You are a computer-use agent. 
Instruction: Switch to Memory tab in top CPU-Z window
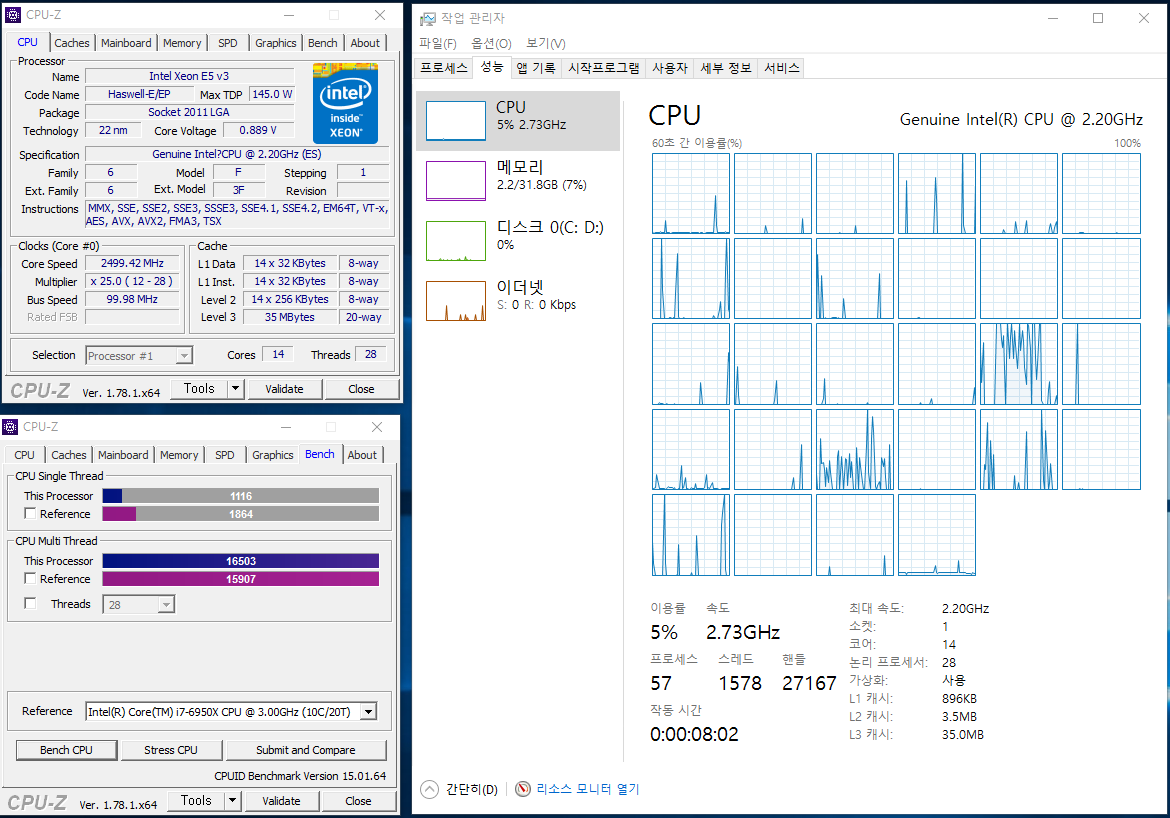tap(182, 43)
